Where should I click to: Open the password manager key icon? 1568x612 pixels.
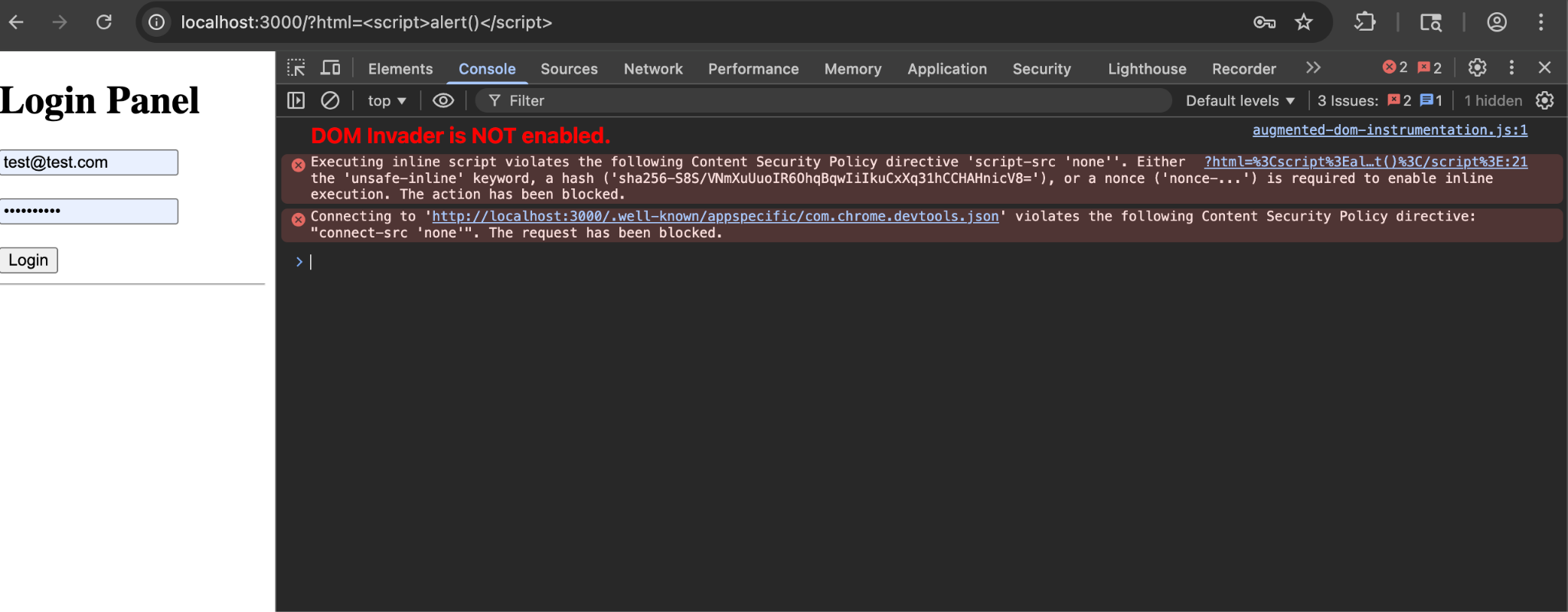point(1264,22)
